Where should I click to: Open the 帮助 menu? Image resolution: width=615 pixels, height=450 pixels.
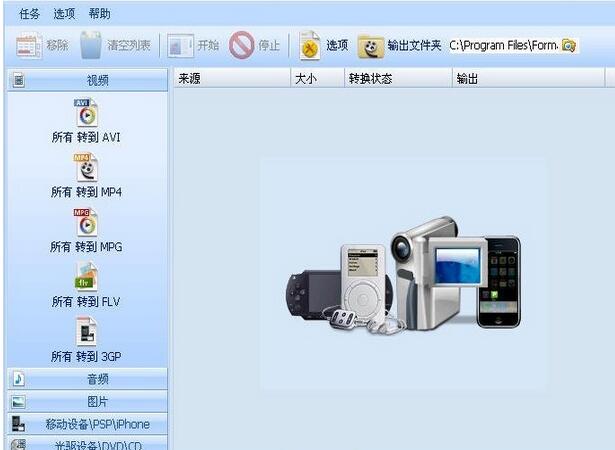[x=100, y=14]
